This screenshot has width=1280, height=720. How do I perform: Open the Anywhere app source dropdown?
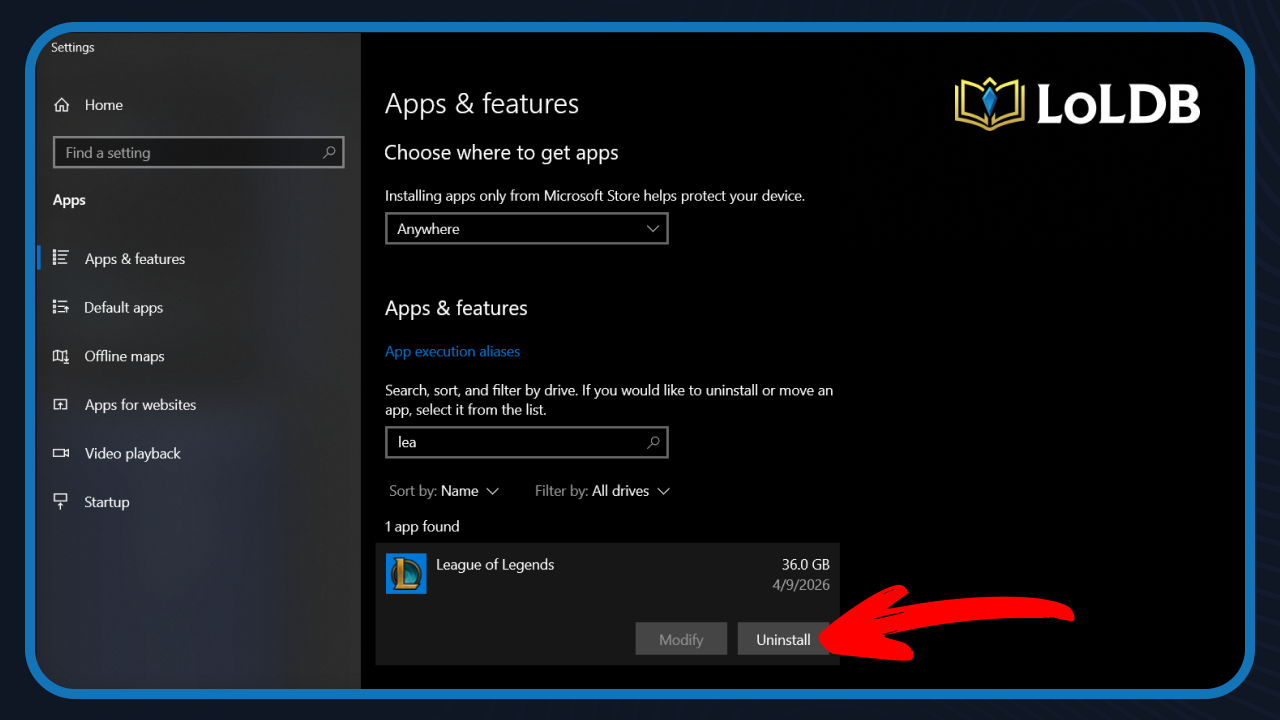[527, 228]
